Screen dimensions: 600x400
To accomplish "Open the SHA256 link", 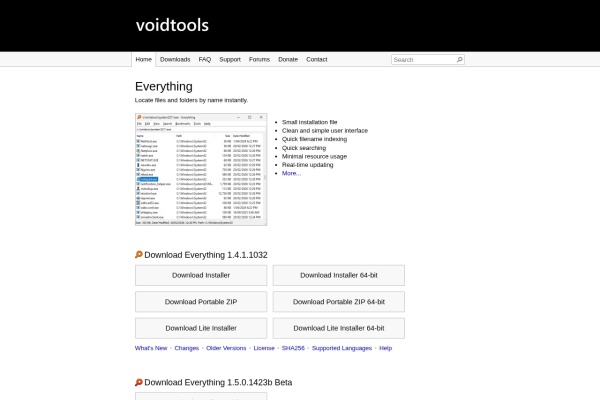I will [293, 348].
